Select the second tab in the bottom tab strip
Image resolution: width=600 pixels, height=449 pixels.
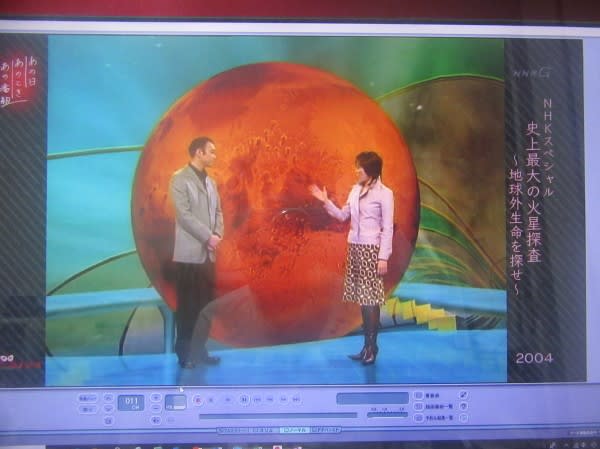coord(264,430)
